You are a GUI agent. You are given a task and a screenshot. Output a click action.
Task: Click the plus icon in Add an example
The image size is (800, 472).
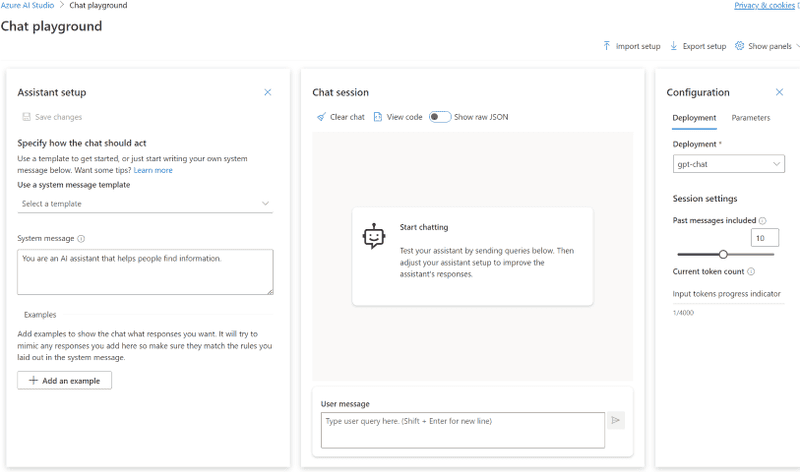33,380
